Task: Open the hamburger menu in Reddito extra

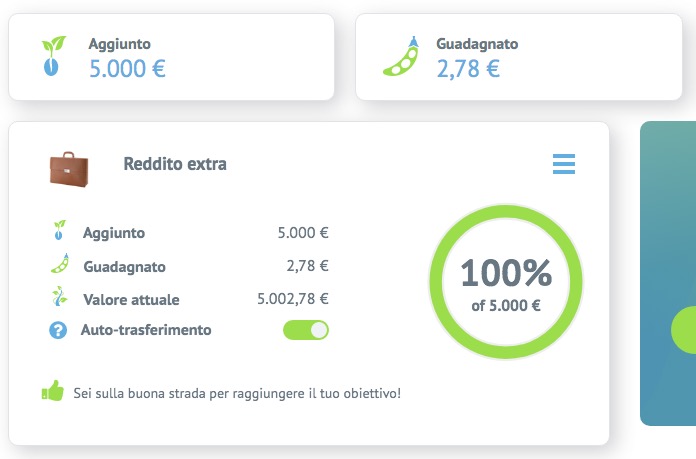Action: point(564,164)
